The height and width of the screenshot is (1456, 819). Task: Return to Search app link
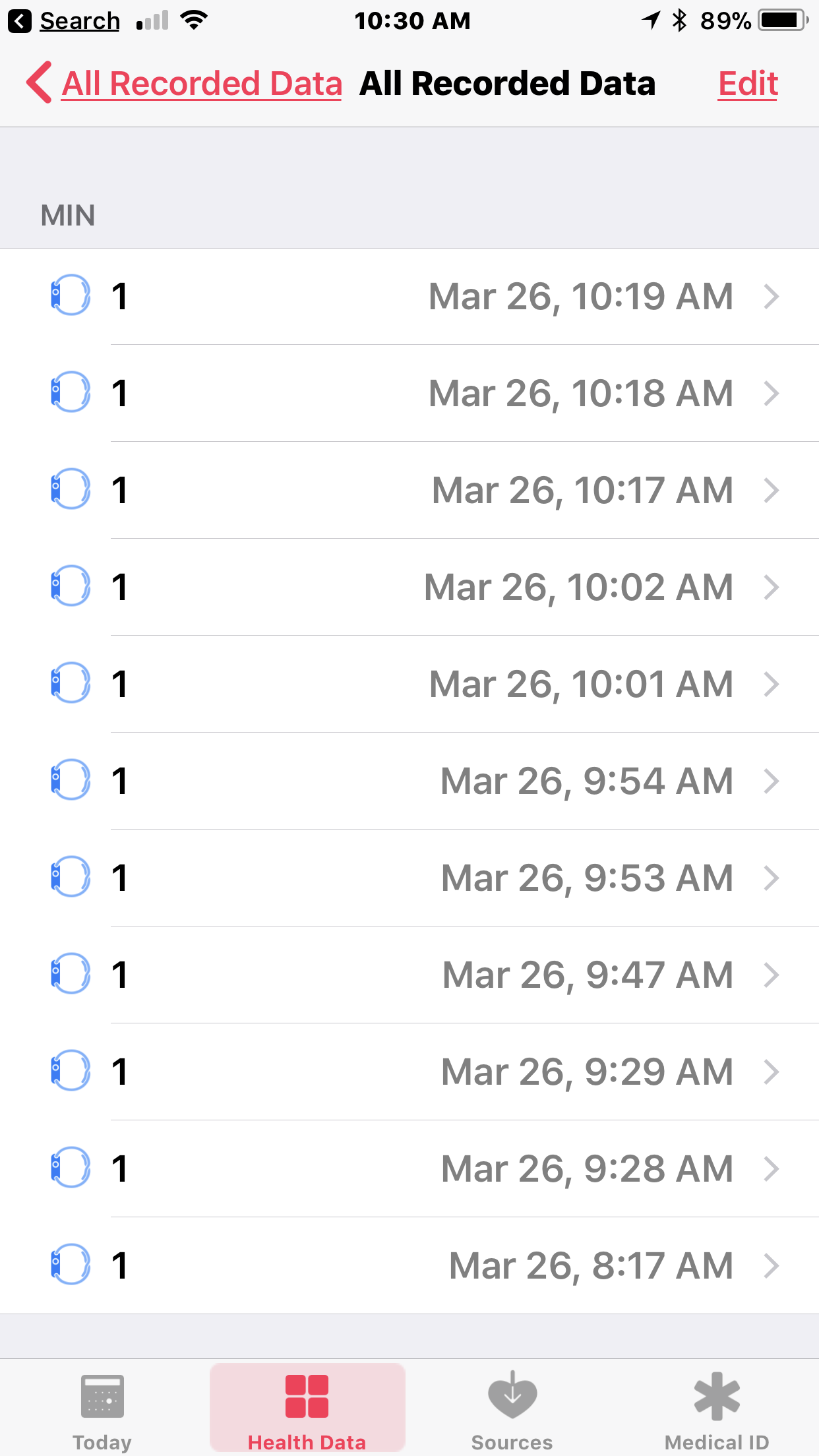[x=80, y=21]
